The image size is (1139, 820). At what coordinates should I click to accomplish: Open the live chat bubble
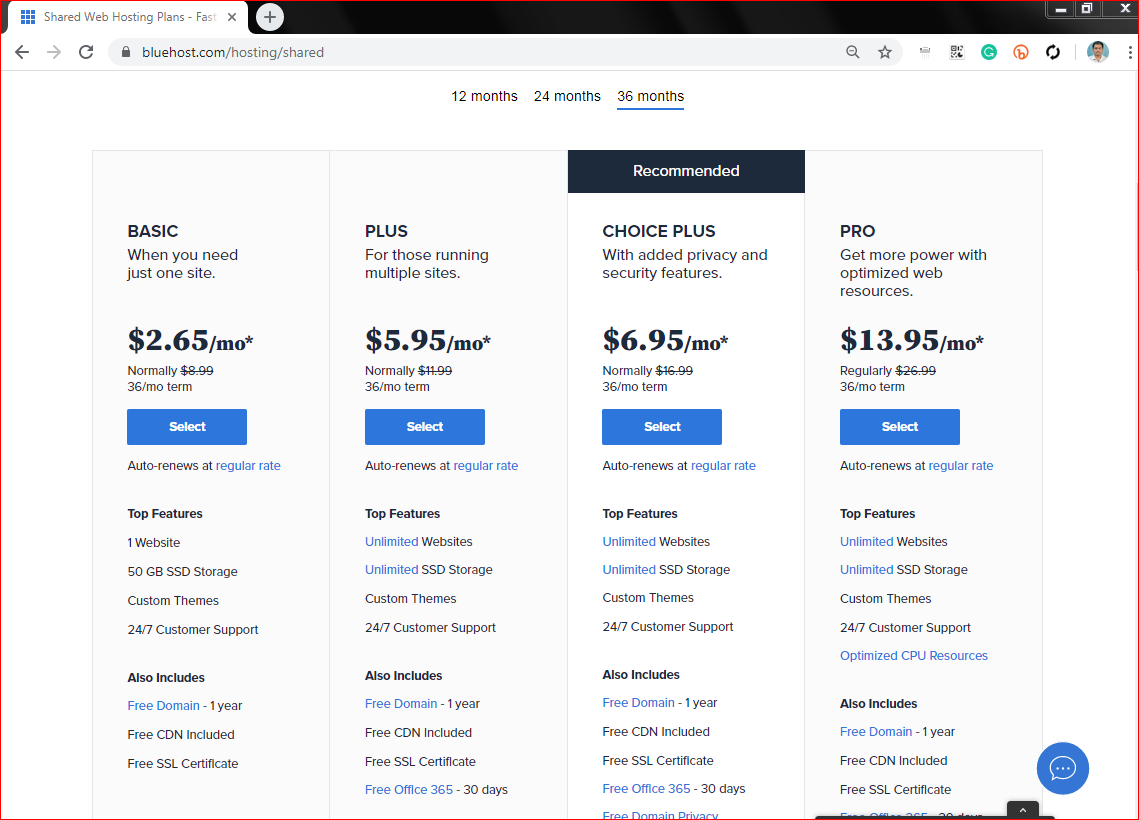coord(1062,768)
